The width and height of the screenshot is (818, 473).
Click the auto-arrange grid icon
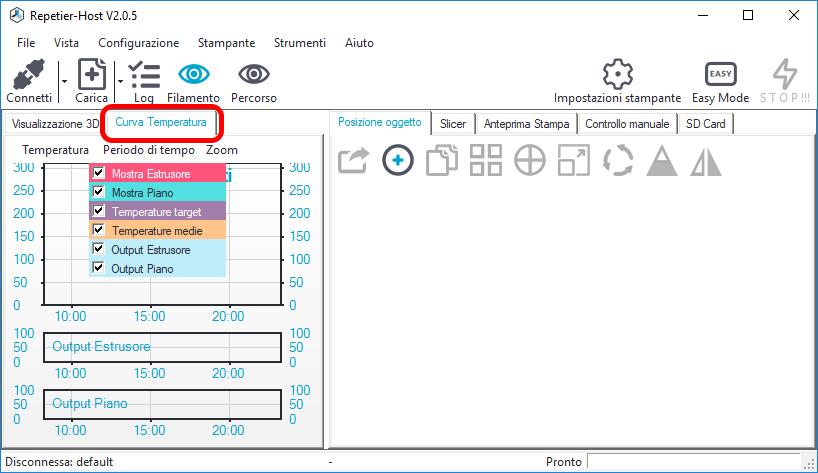486,160
